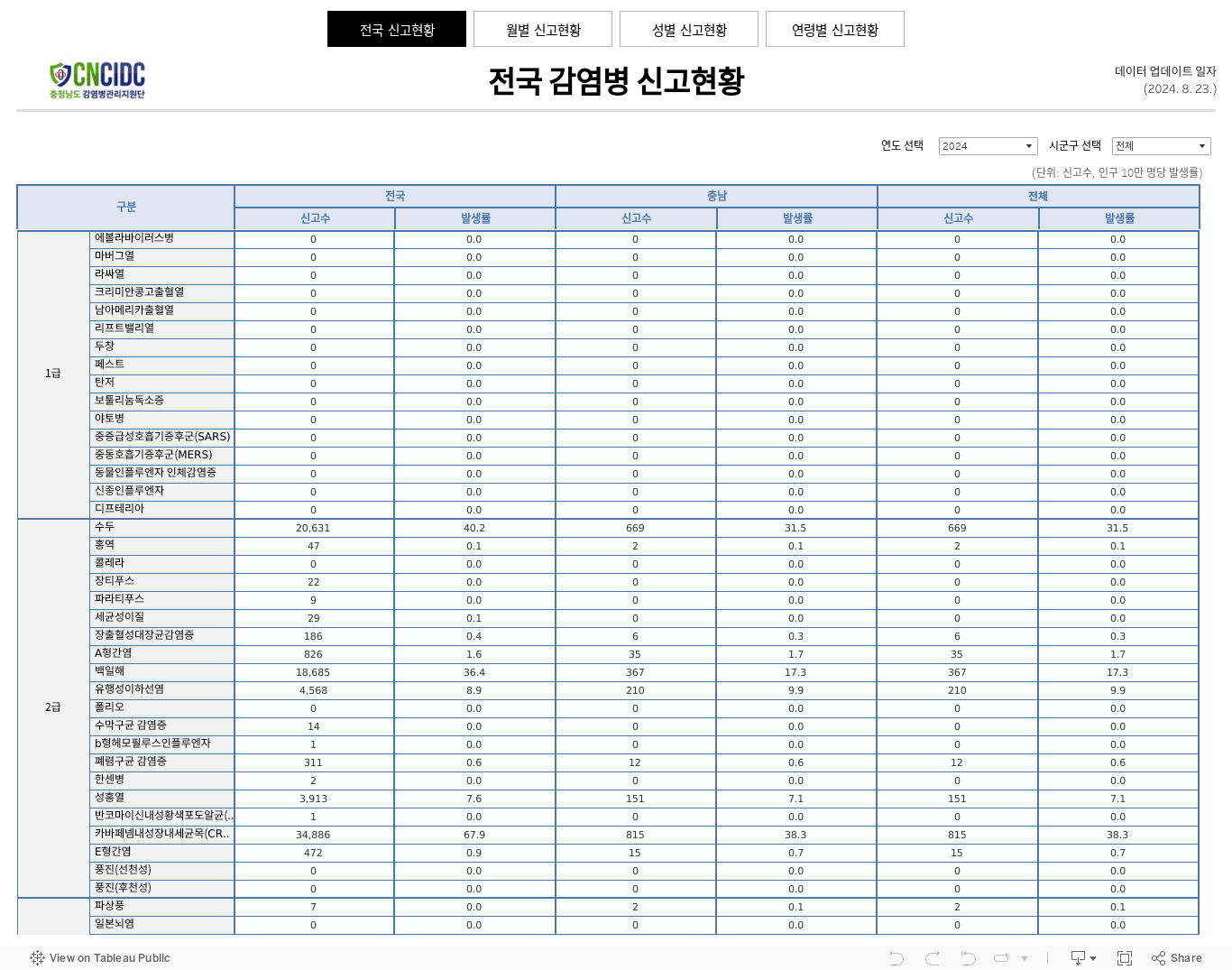This screenshot has width=1232, height=970.
Task: Select the 파상풍 row label
Action: (x=162, y=907)
